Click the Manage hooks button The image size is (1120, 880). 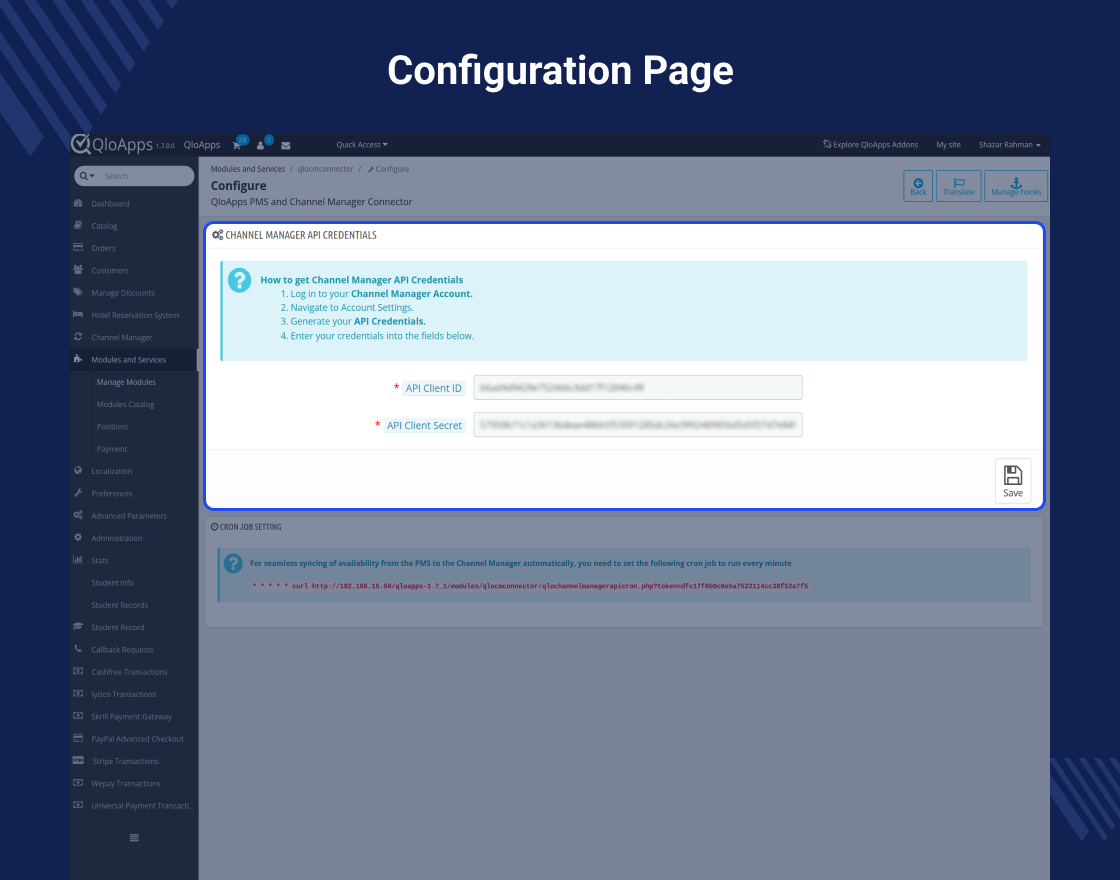1016,186
